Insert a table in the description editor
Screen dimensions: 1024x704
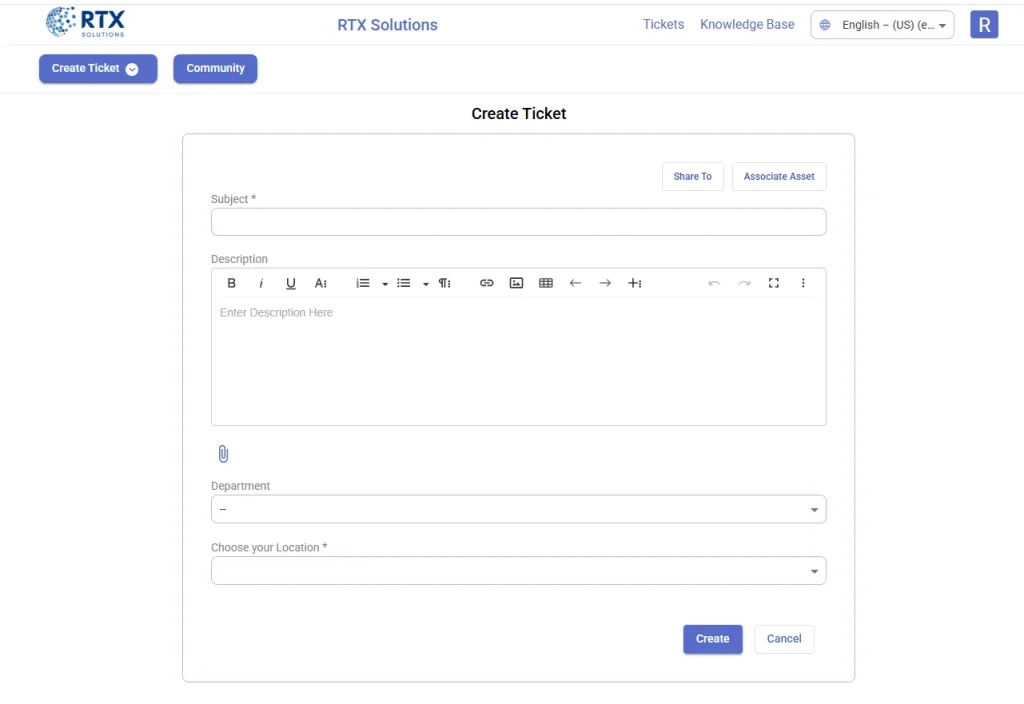pyautogui.click(x=545, y=283)
